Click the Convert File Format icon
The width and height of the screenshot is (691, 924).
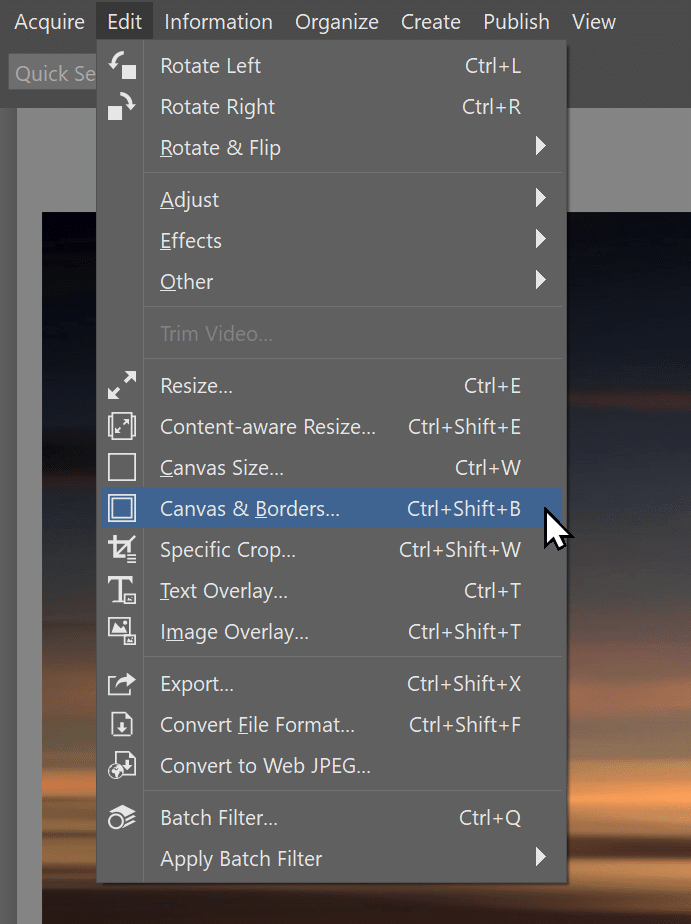click(122, 725)
